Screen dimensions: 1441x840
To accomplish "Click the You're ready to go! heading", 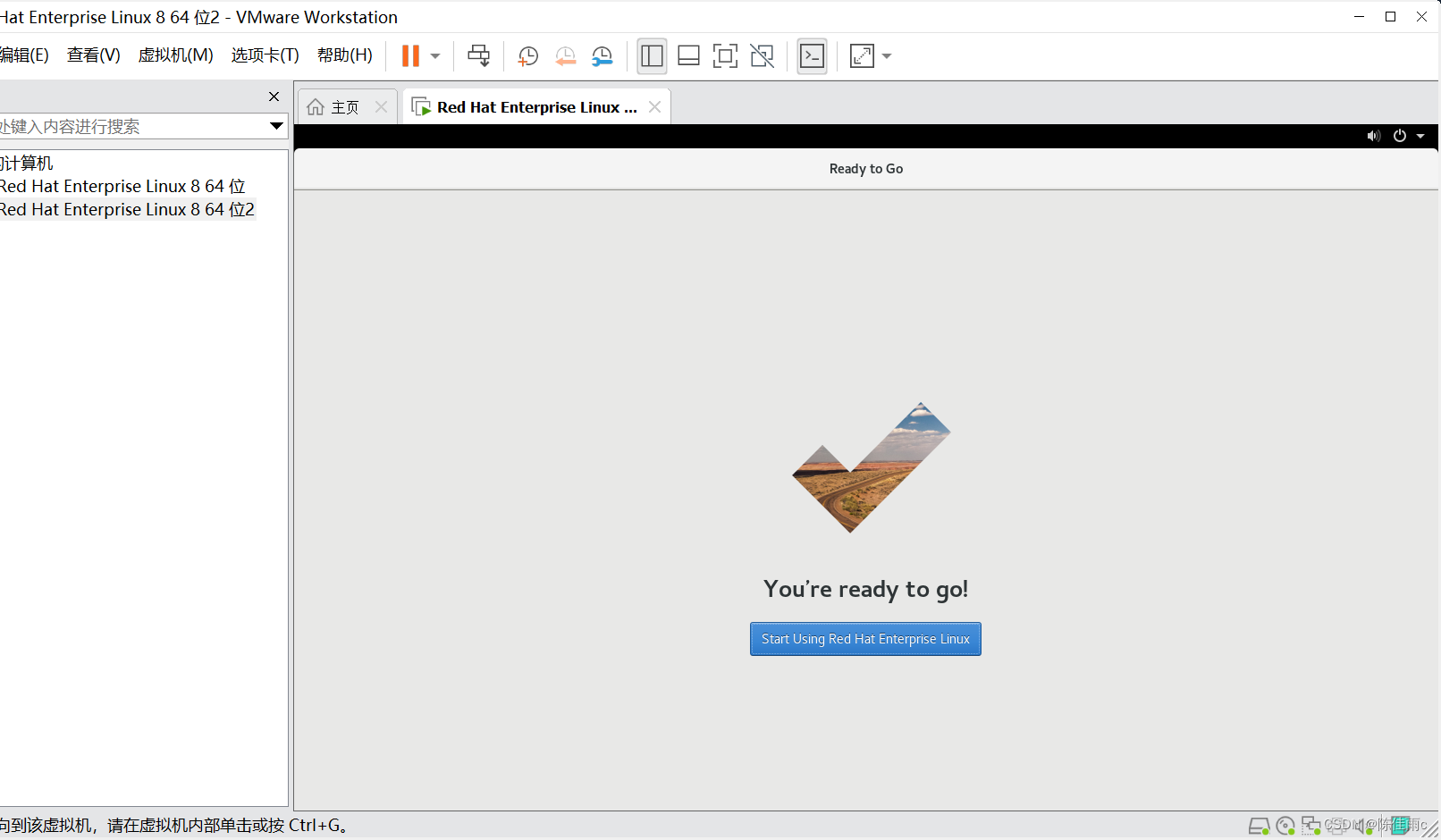I will [x=865, y=589].
